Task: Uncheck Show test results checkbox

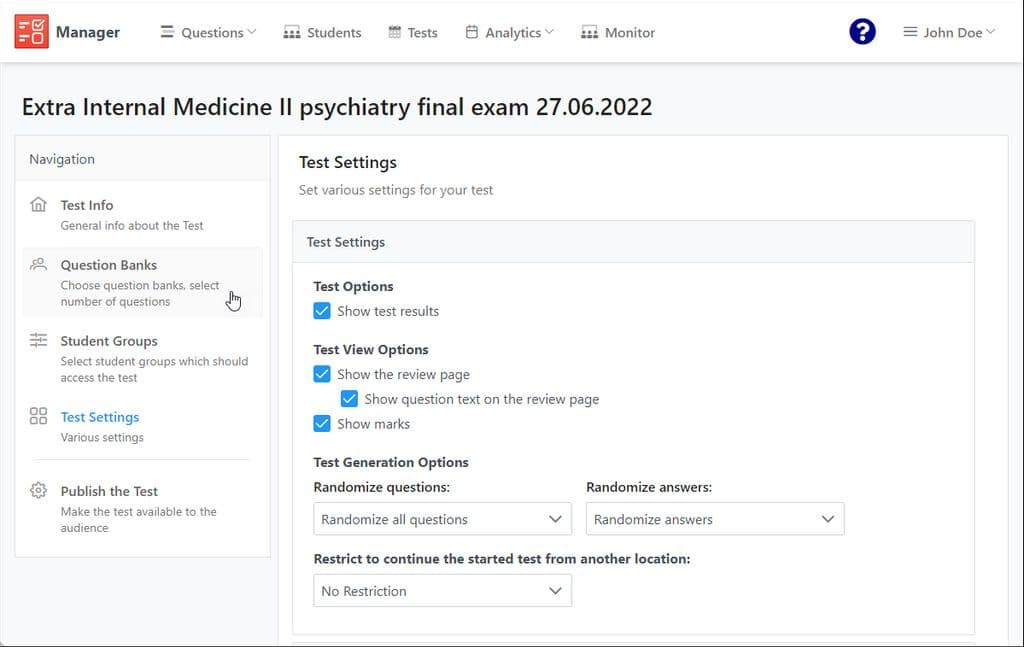Action: click(x=322, y=311)
